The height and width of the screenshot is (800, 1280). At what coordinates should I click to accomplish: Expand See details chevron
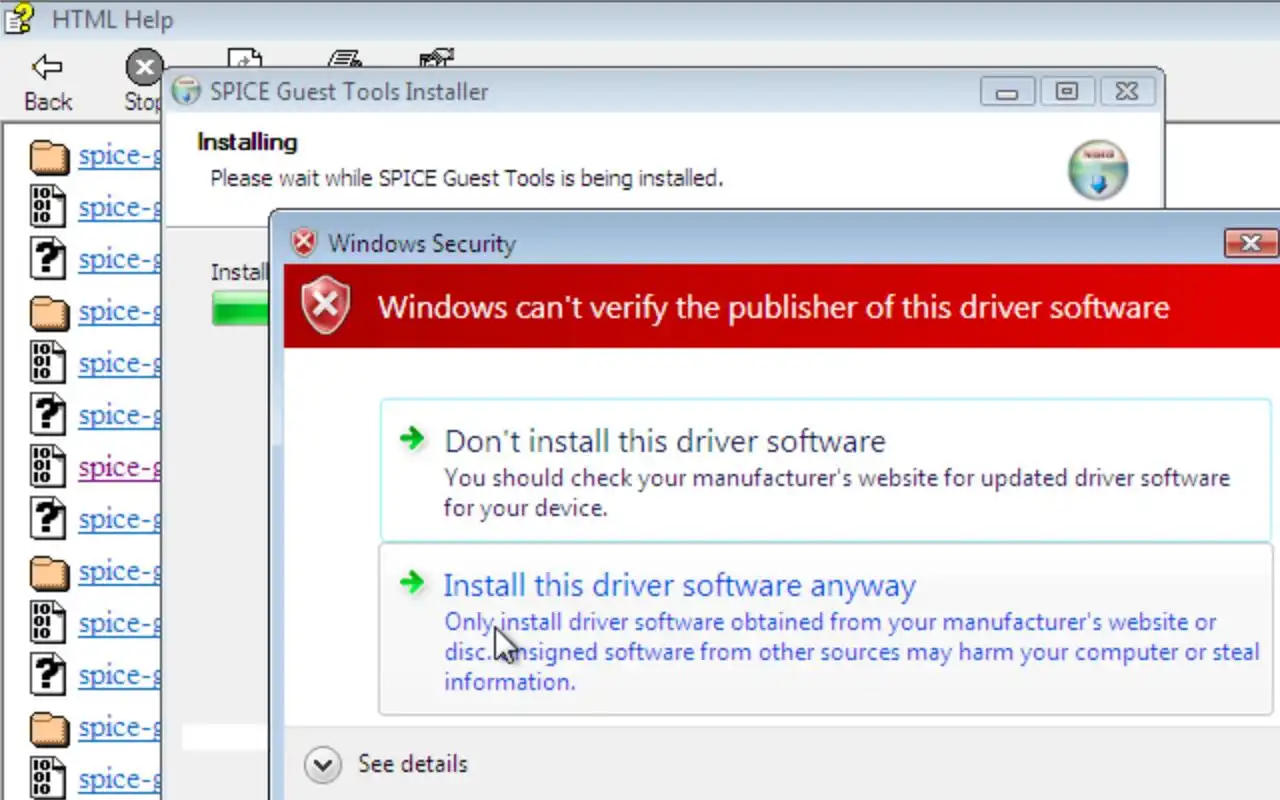tap(322, 765)
